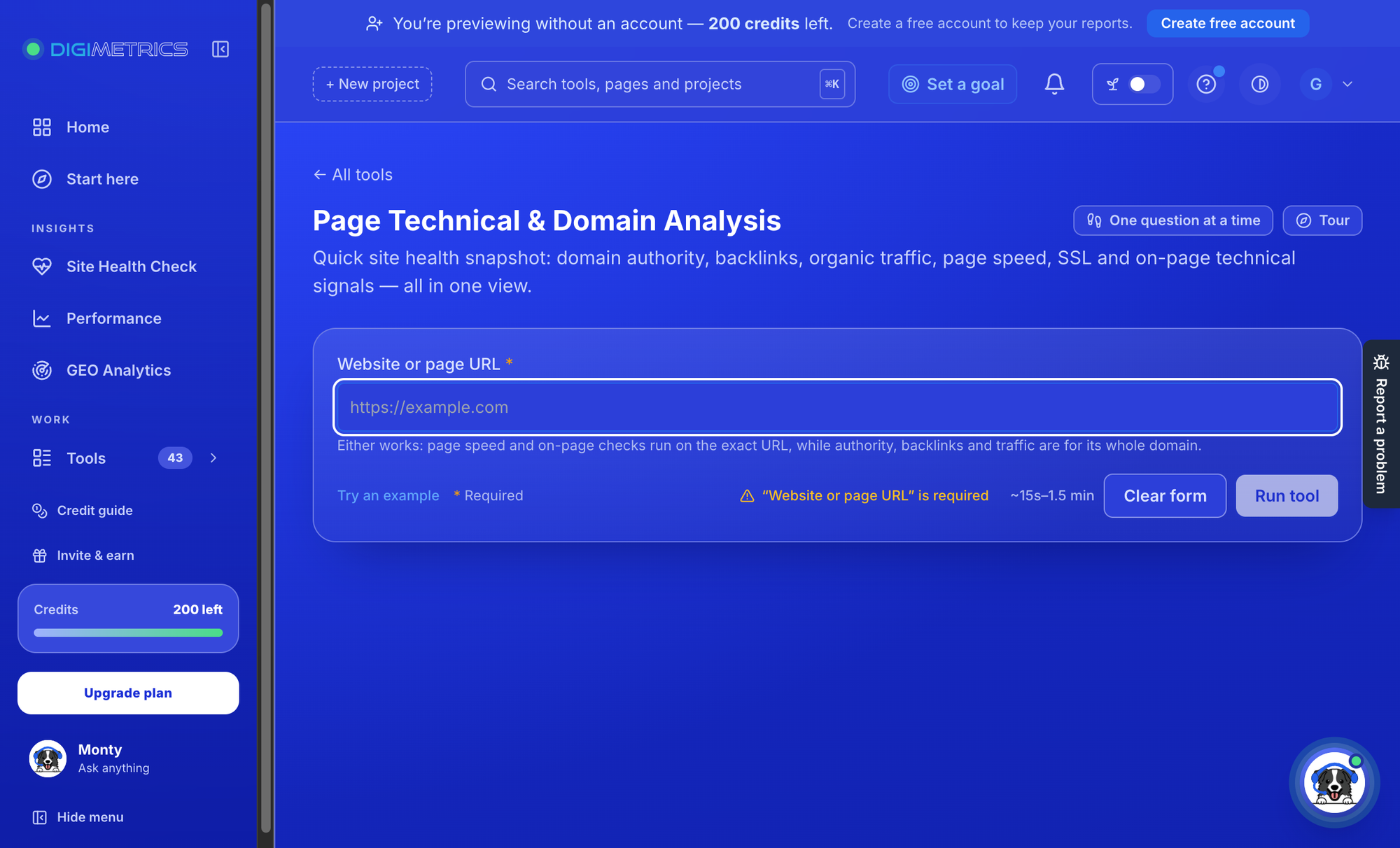The height and width of the screenshot is (848, 1400).
Task: Open Tools list in the sidebar
Action: tap(86, 458)
